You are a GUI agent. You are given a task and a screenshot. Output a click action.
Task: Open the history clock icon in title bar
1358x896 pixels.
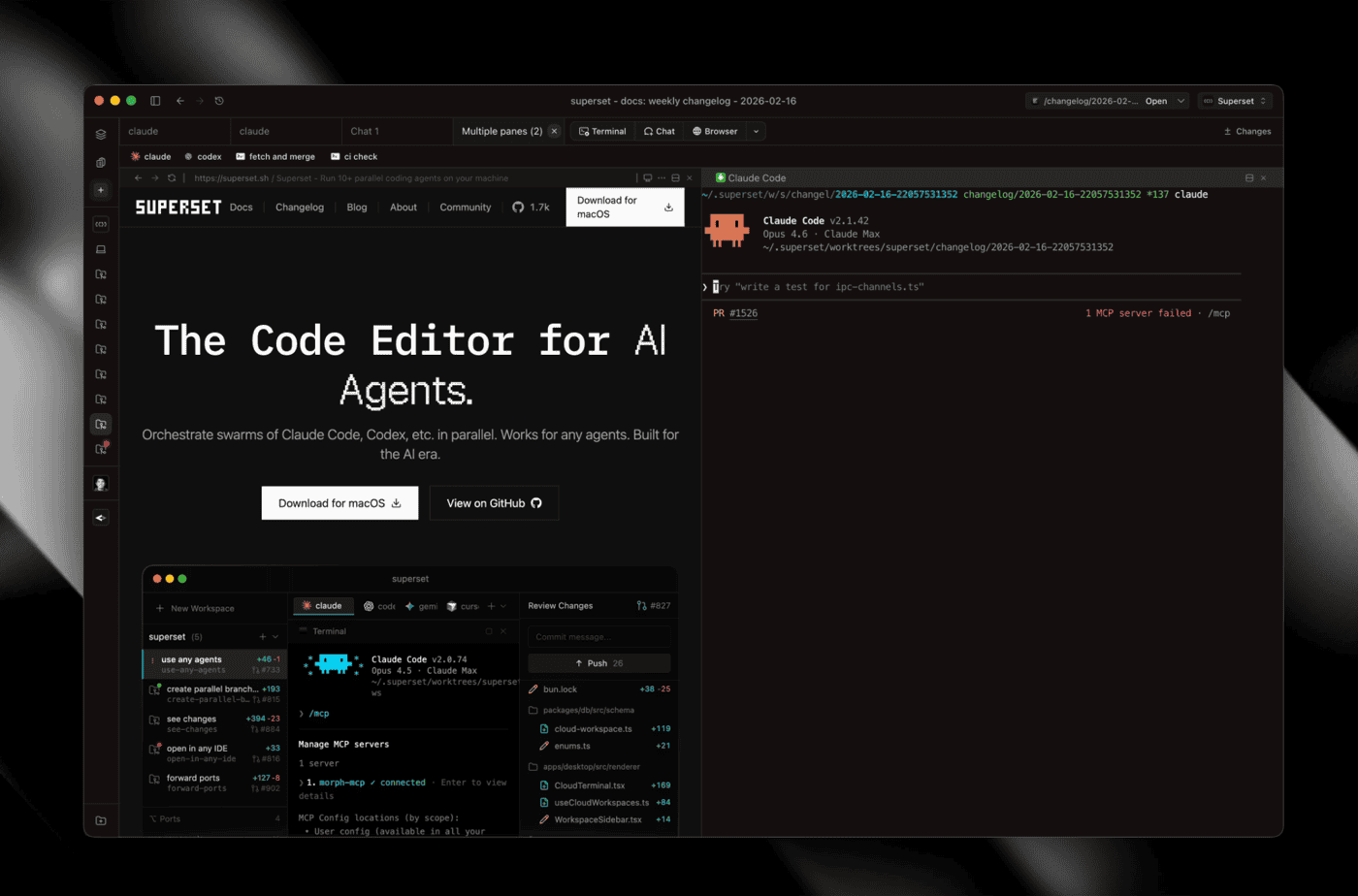pyautogui.click(x=219, y=101)
